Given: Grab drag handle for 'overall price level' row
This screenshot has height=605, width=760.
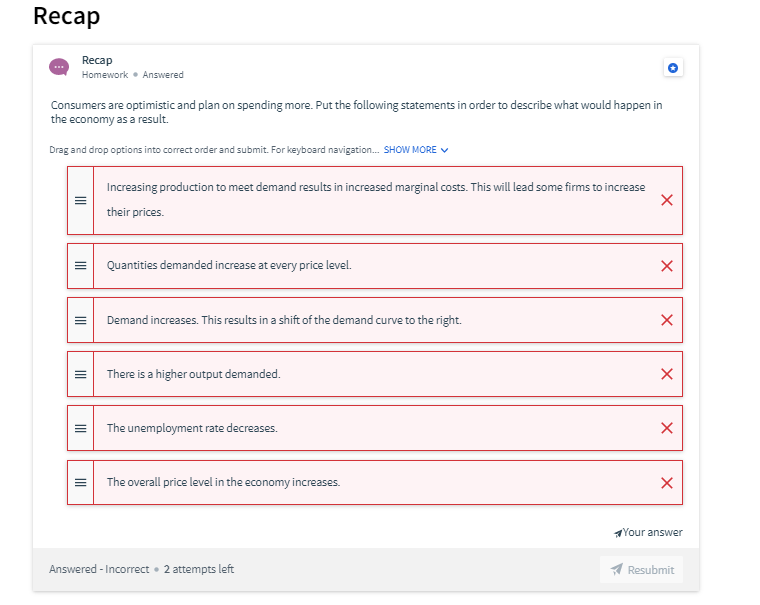Looking at the screenshot, I should click(x=80, y=483).
